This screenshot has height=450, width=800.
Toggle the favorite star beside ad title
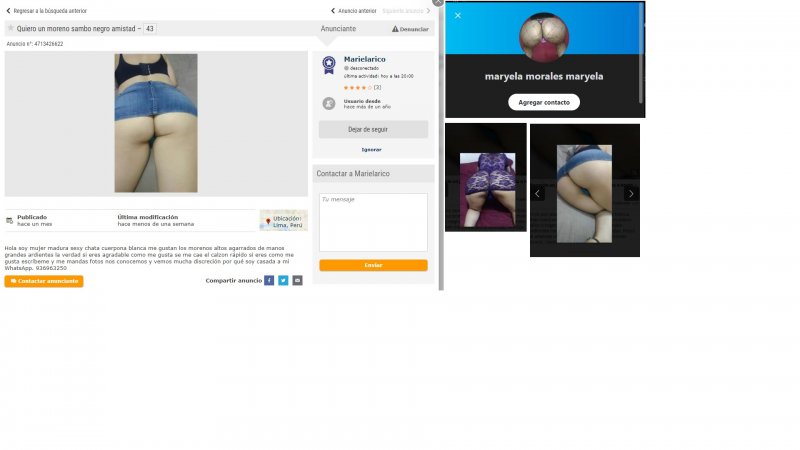point(11,28)
